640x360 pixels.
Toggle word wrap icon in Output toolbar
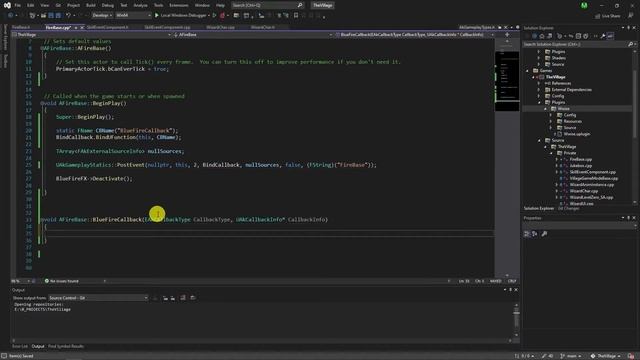tap(193, 298)
